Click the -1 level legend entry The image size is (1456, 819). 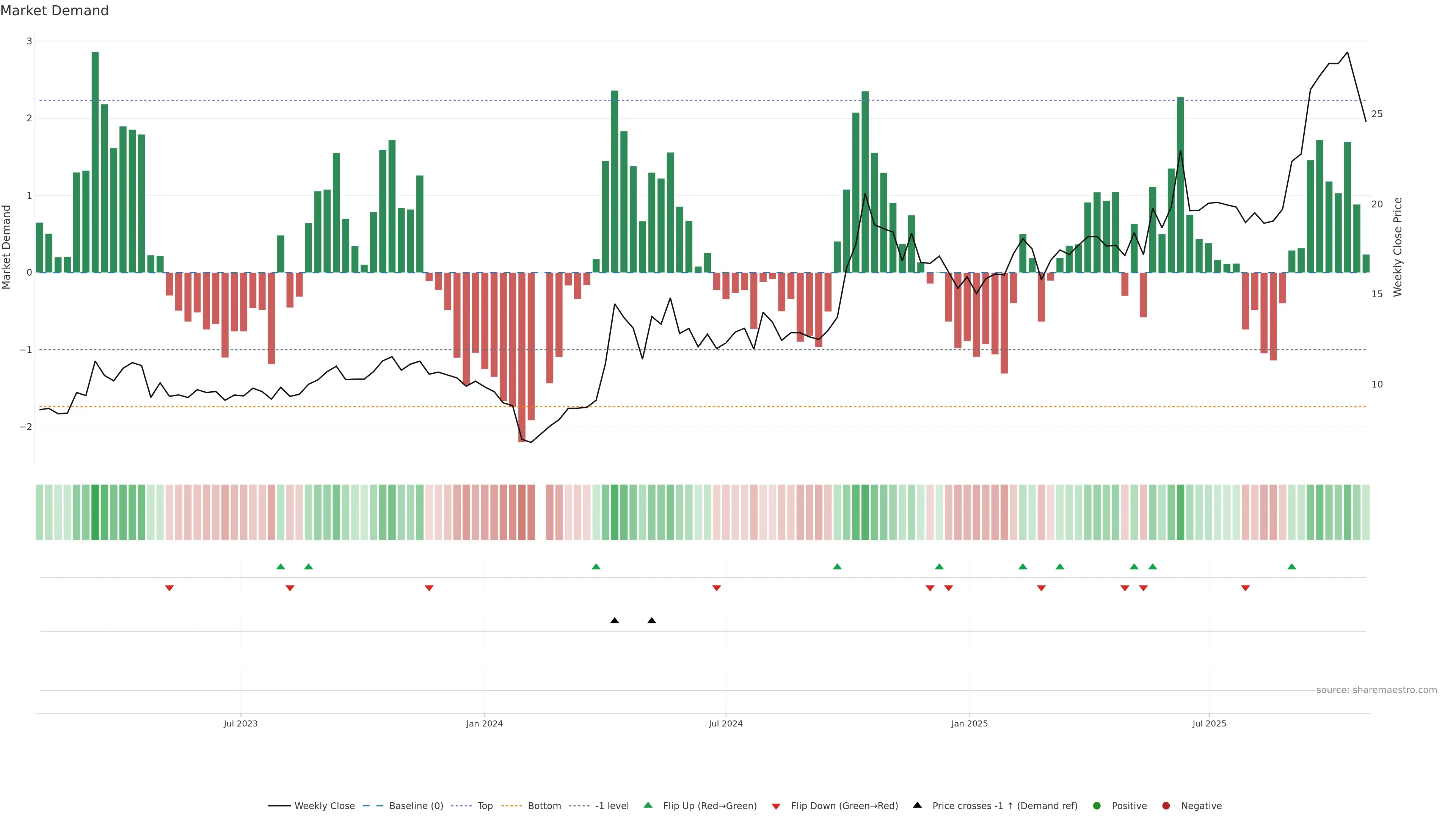tap(612, 806)
